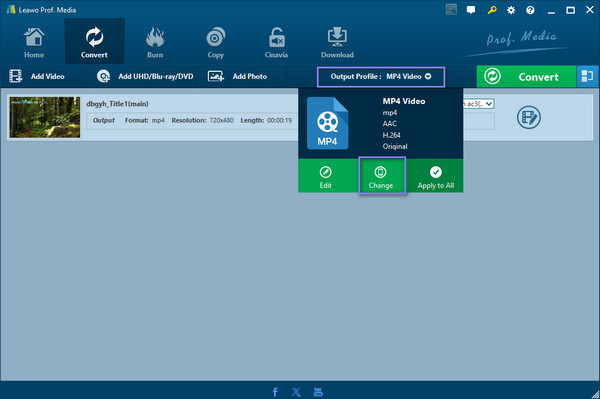The image size is (600, 399).
Task: Open the YouTube link icon
Action: pos(318,392)
